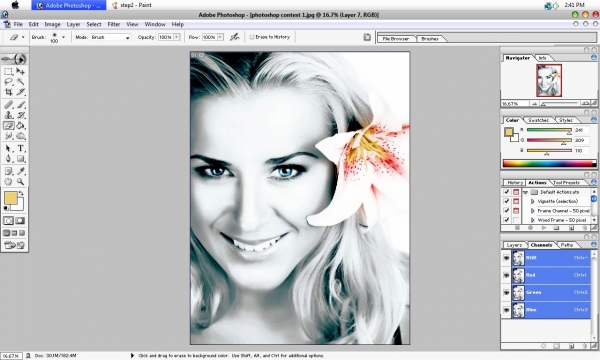The width and height of the screenshot is (600, 360).
Task: Click Jump to ImageReady button
Action: [x=14, y=245]
